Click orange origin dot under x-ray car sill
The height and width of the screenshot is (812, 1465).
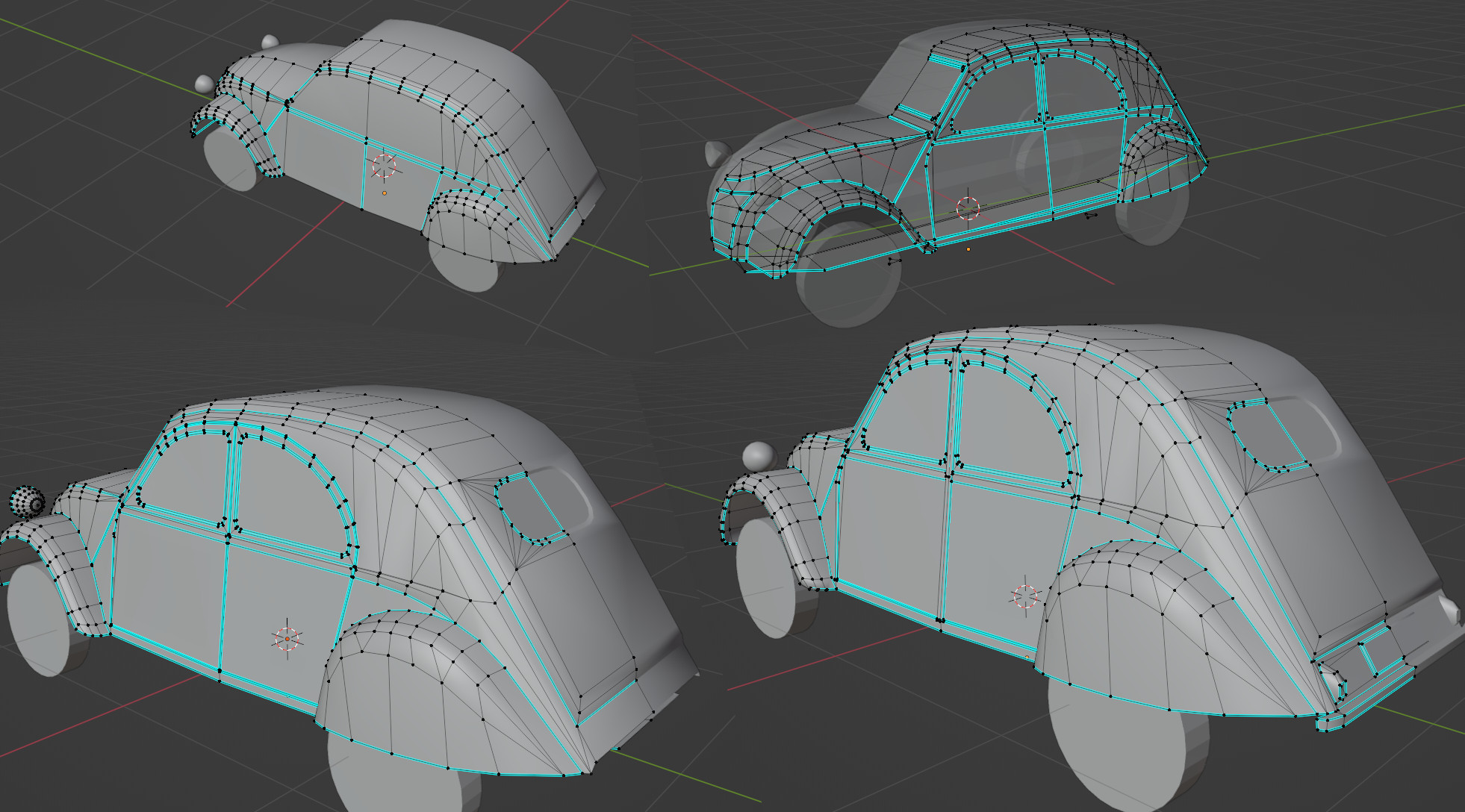click(968, 249)
